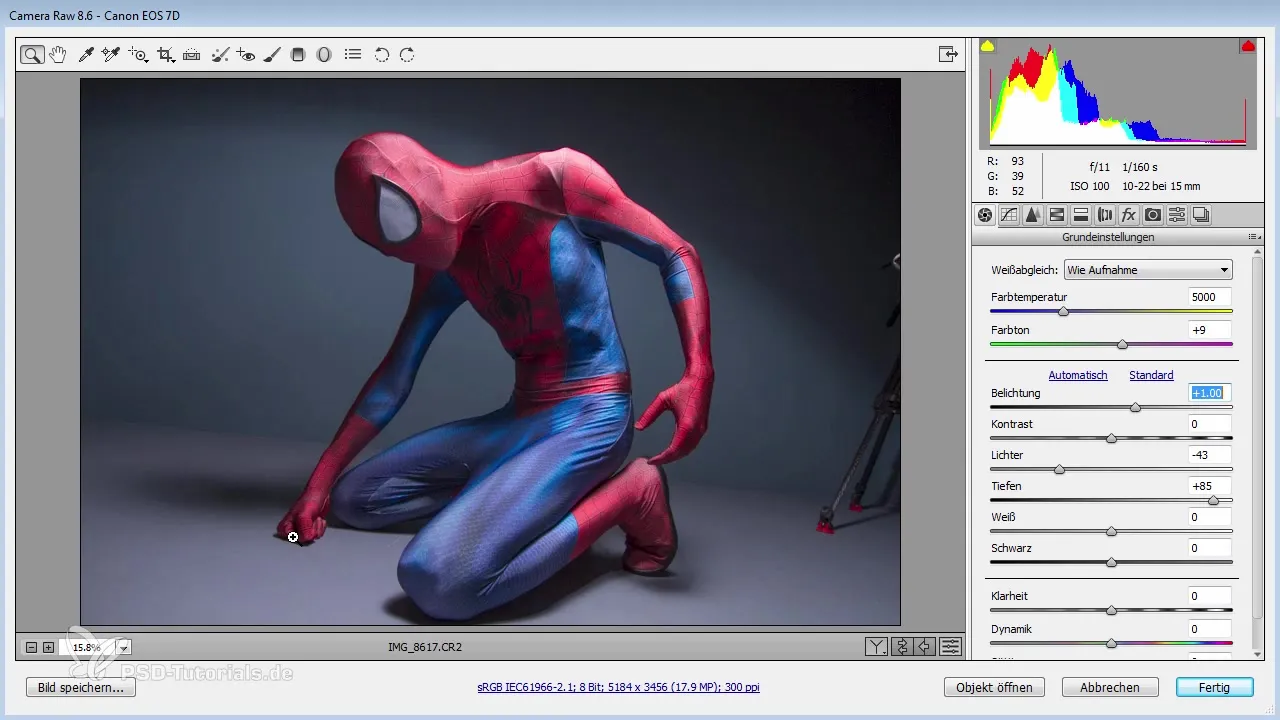Zoom out with the minus button
Screen dimensions: 1280x720
pos(31,648)
